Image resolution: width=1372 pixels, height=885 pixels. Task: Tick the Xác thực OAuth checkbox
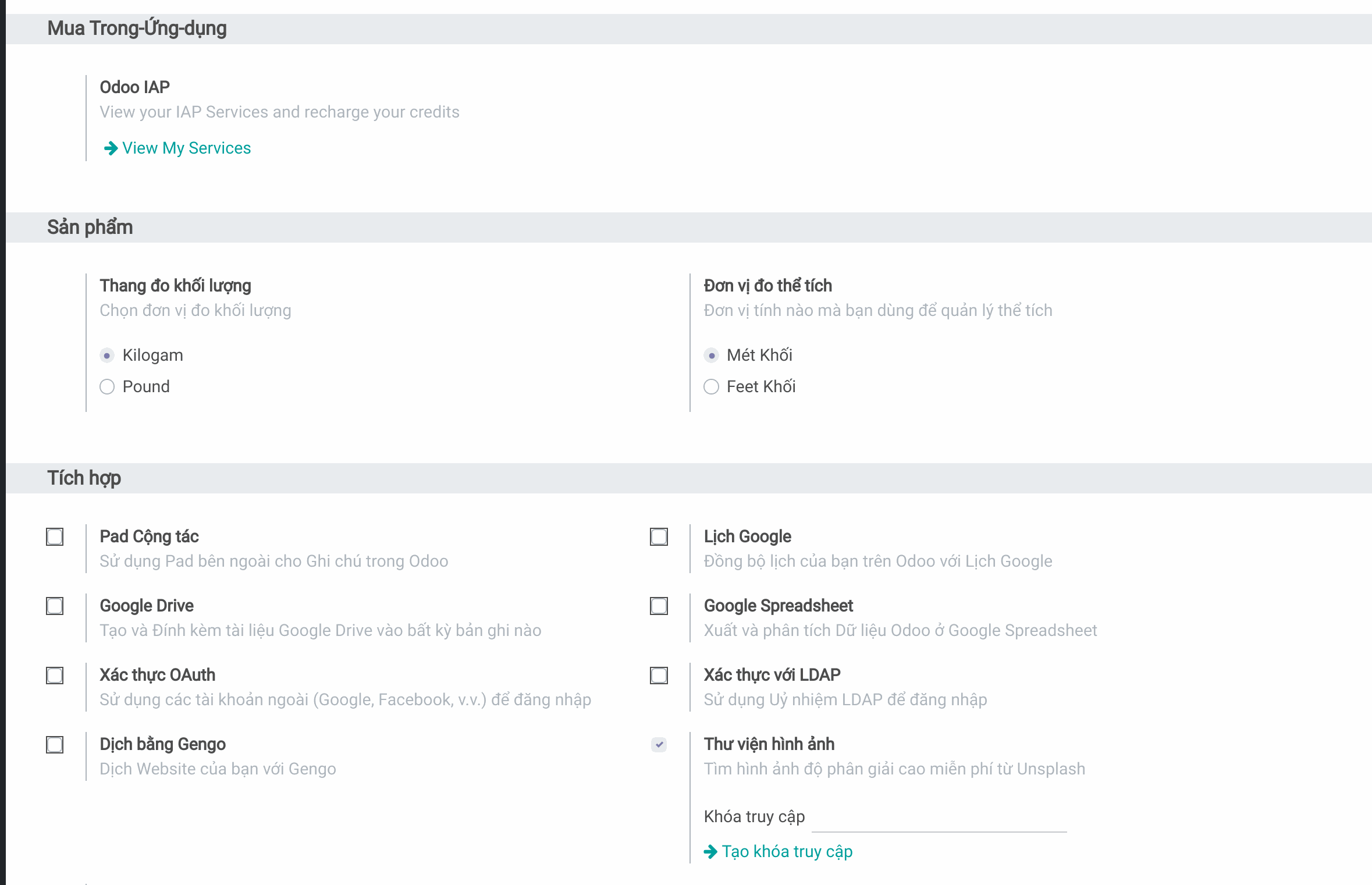55,675
